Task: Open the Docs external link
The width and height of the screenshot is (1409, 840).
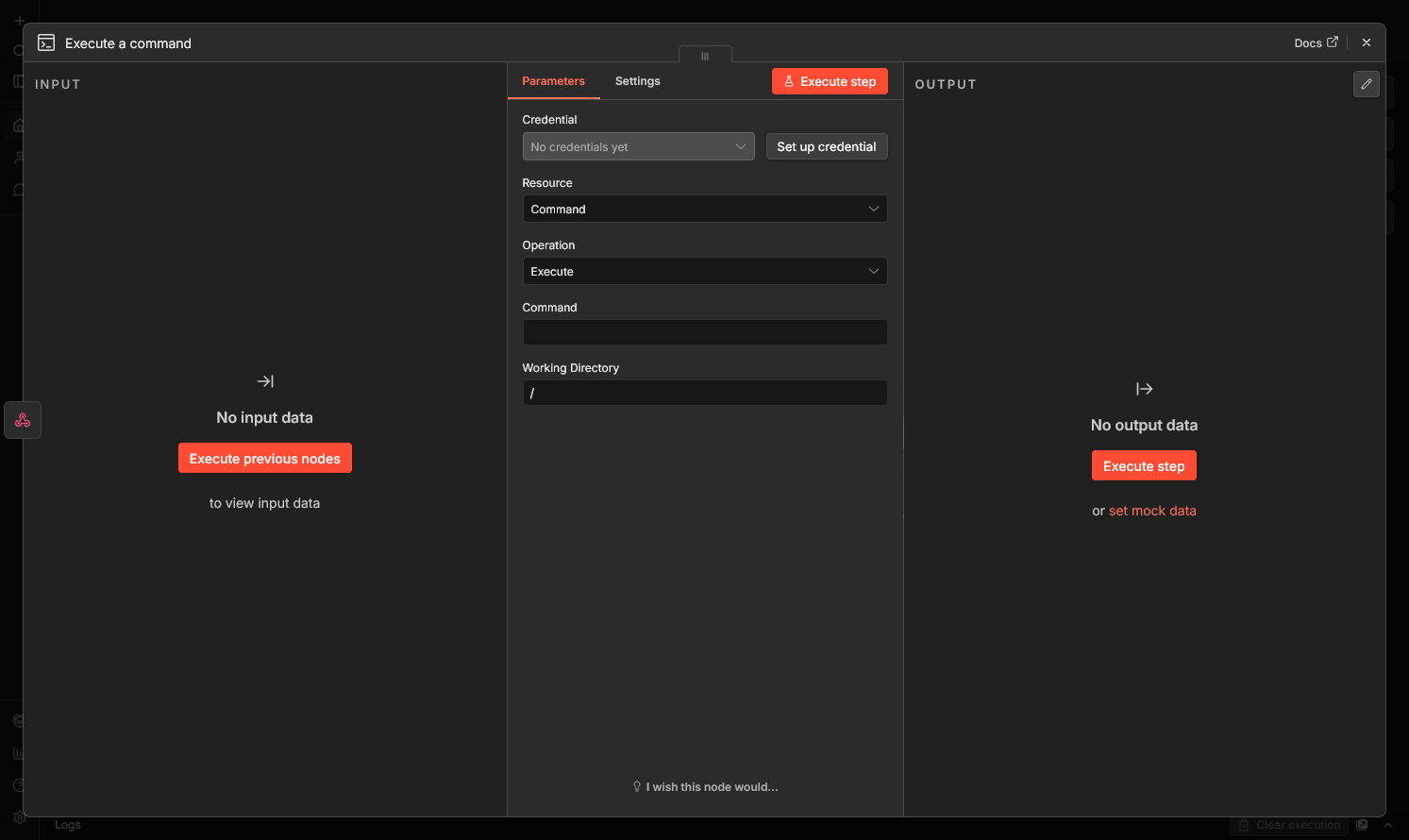Action: coord(1316,42)
